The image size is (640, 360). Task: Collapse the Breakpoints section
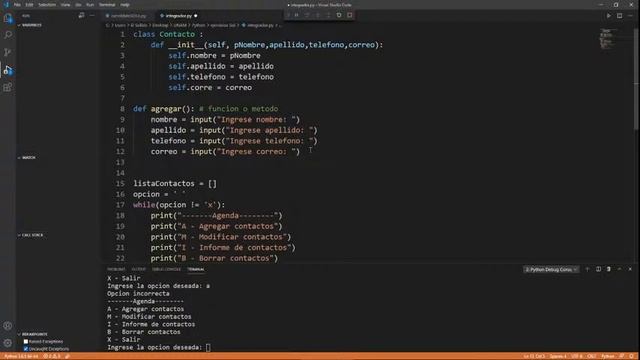[x=32, y=334]
